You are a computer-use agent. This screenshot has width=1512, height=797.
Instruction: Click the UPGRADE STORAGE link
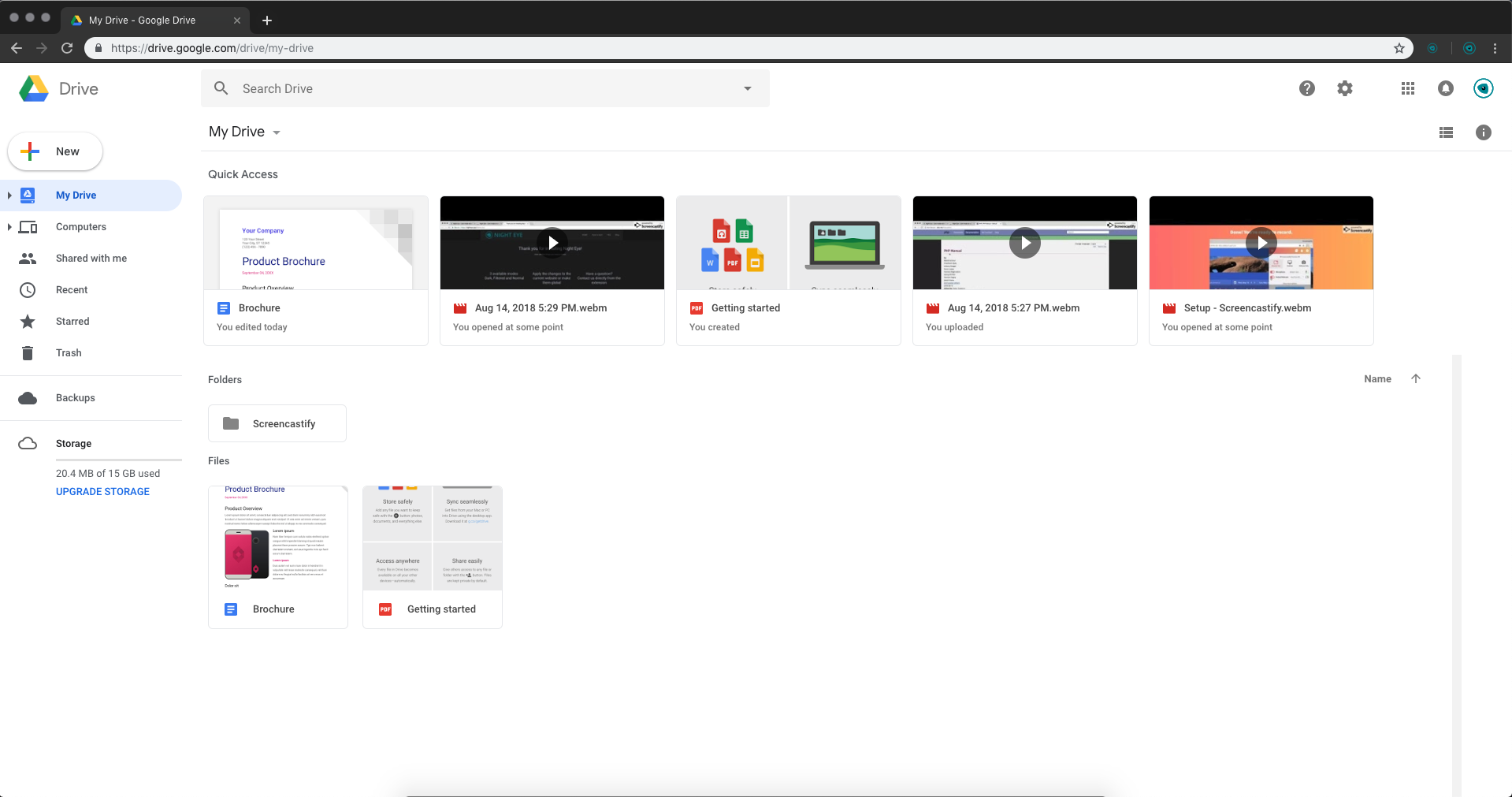tap(102, 491)
